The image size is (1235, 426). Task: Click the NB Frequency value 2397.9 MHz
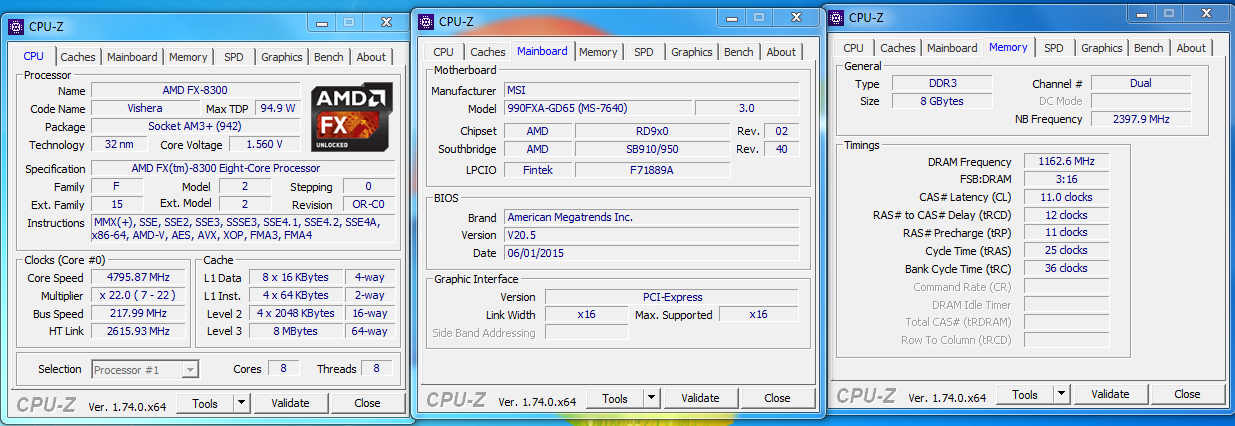1140,119
